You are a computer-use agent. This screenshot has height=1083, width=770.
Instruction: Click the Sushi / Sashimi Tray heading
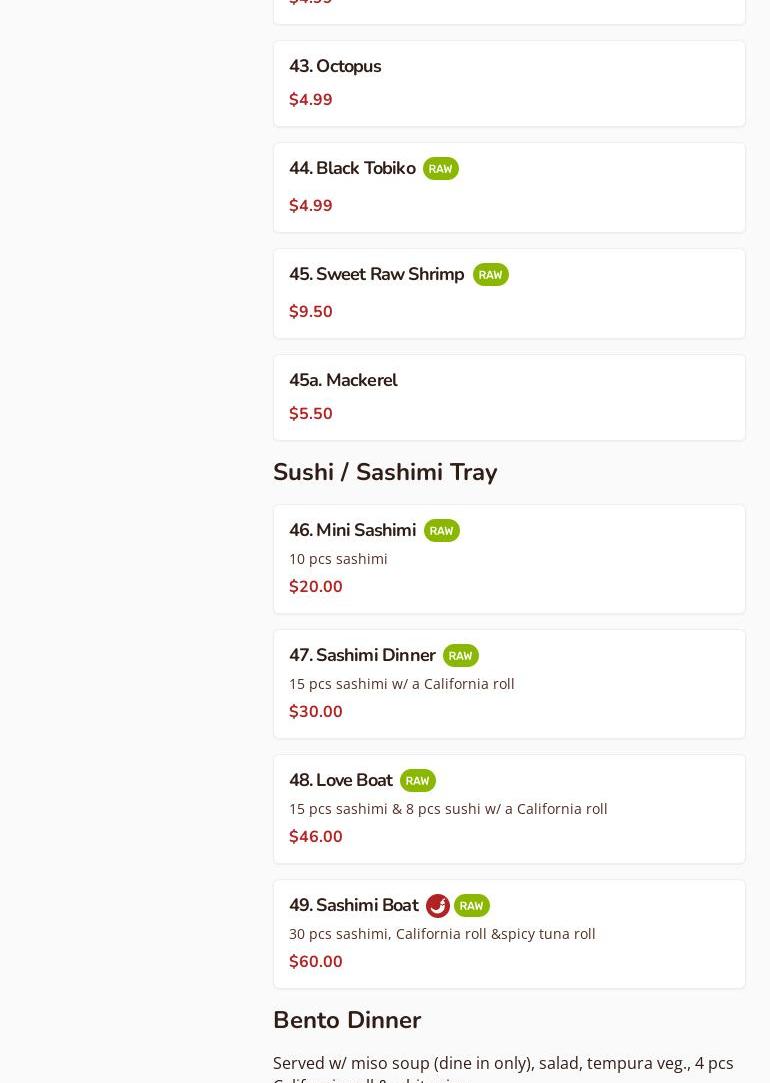pos(385,472)
